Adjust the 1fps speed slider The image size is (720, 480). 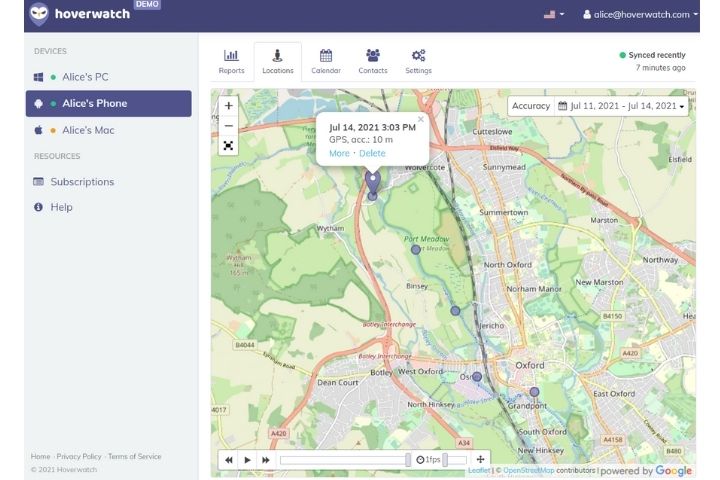pyautogui.click(x=455, y=460)
